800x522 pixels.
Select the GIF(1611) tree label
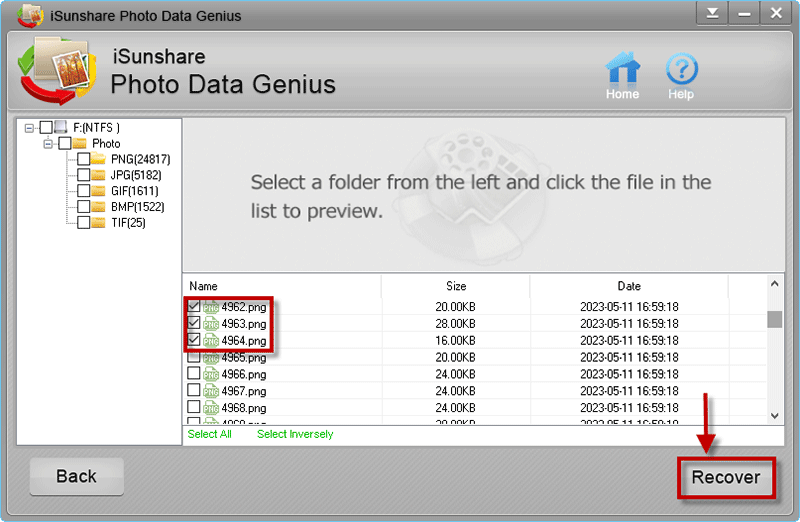[x=135, y=191]
